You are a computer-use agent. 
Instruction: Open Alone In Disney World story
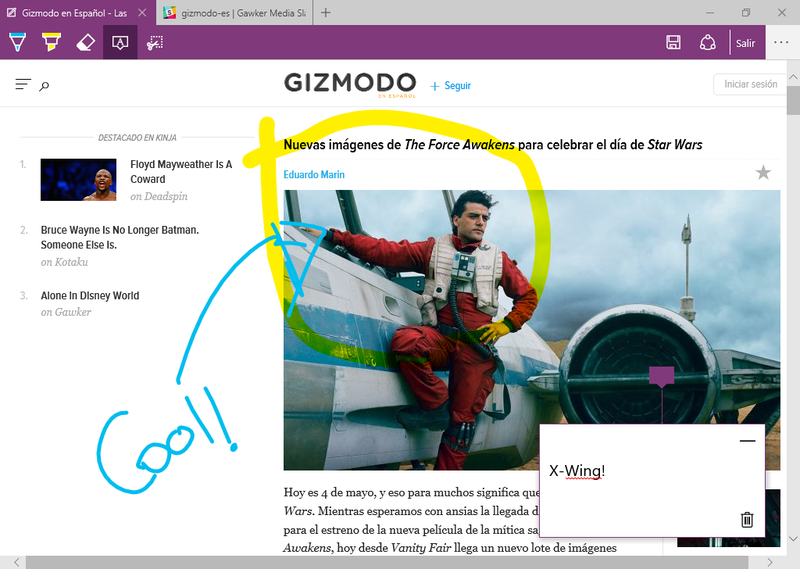(90, 295)
